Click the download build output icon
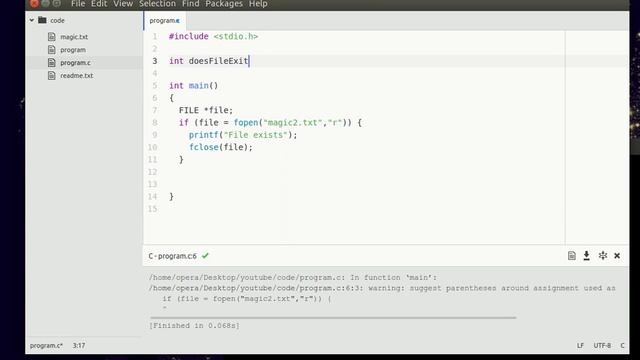The width and height of the screenshot is (640, 360). click(587, 256)
